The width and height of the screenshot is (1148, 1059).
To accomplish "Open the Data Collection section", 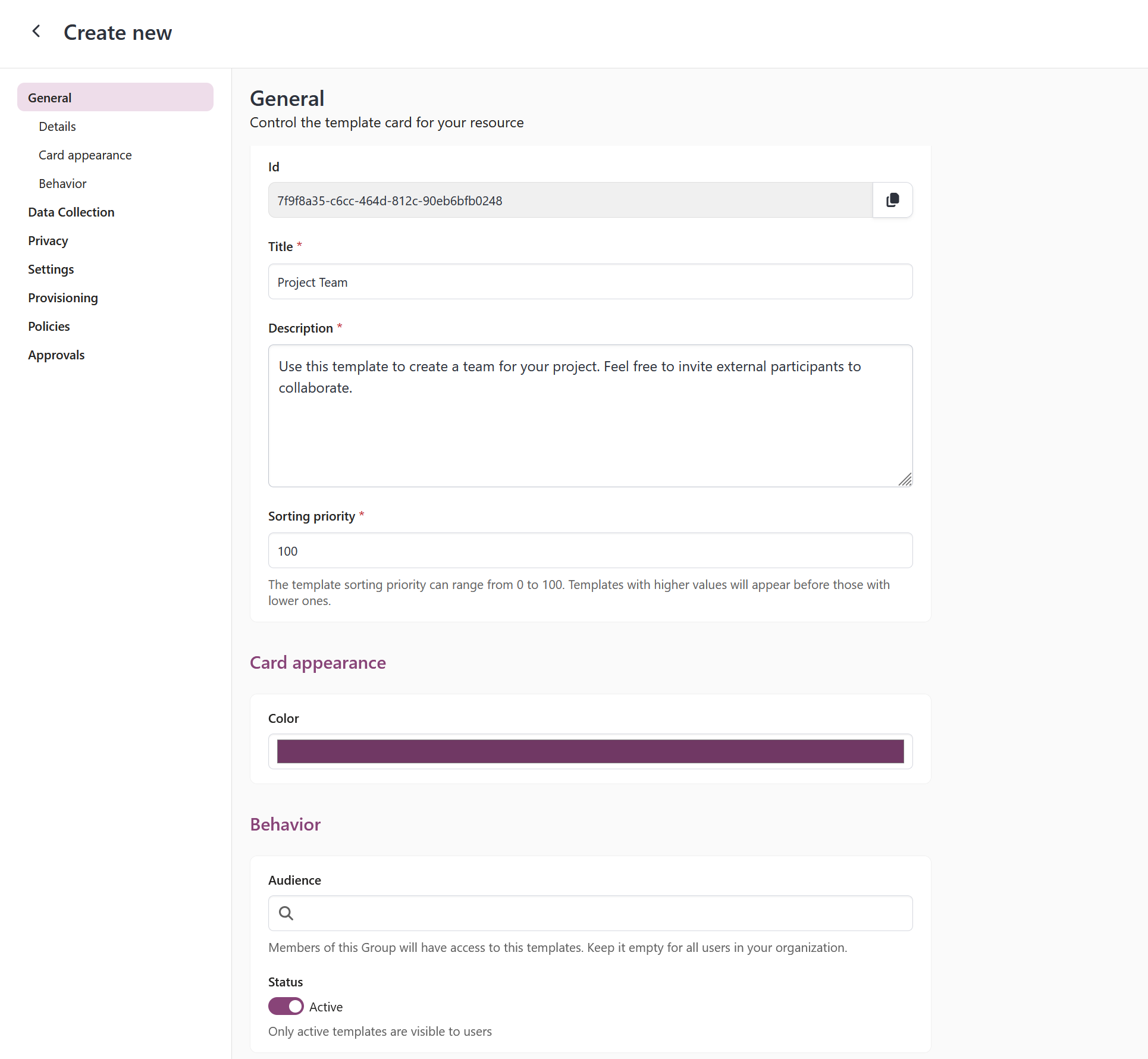I will click(71, 212).
